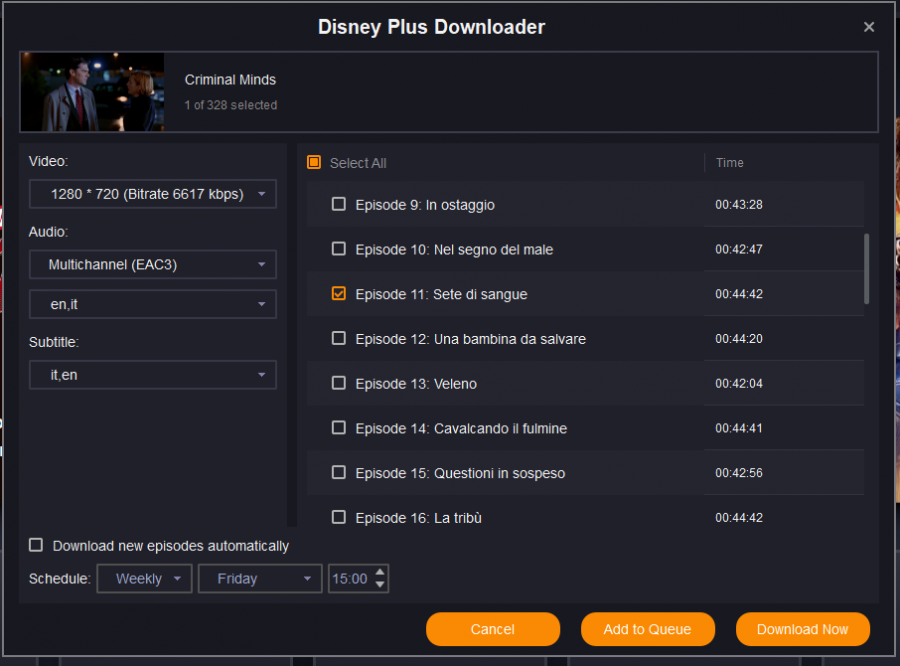
Task: Open the Friday day selector
Action: point(260,578)
